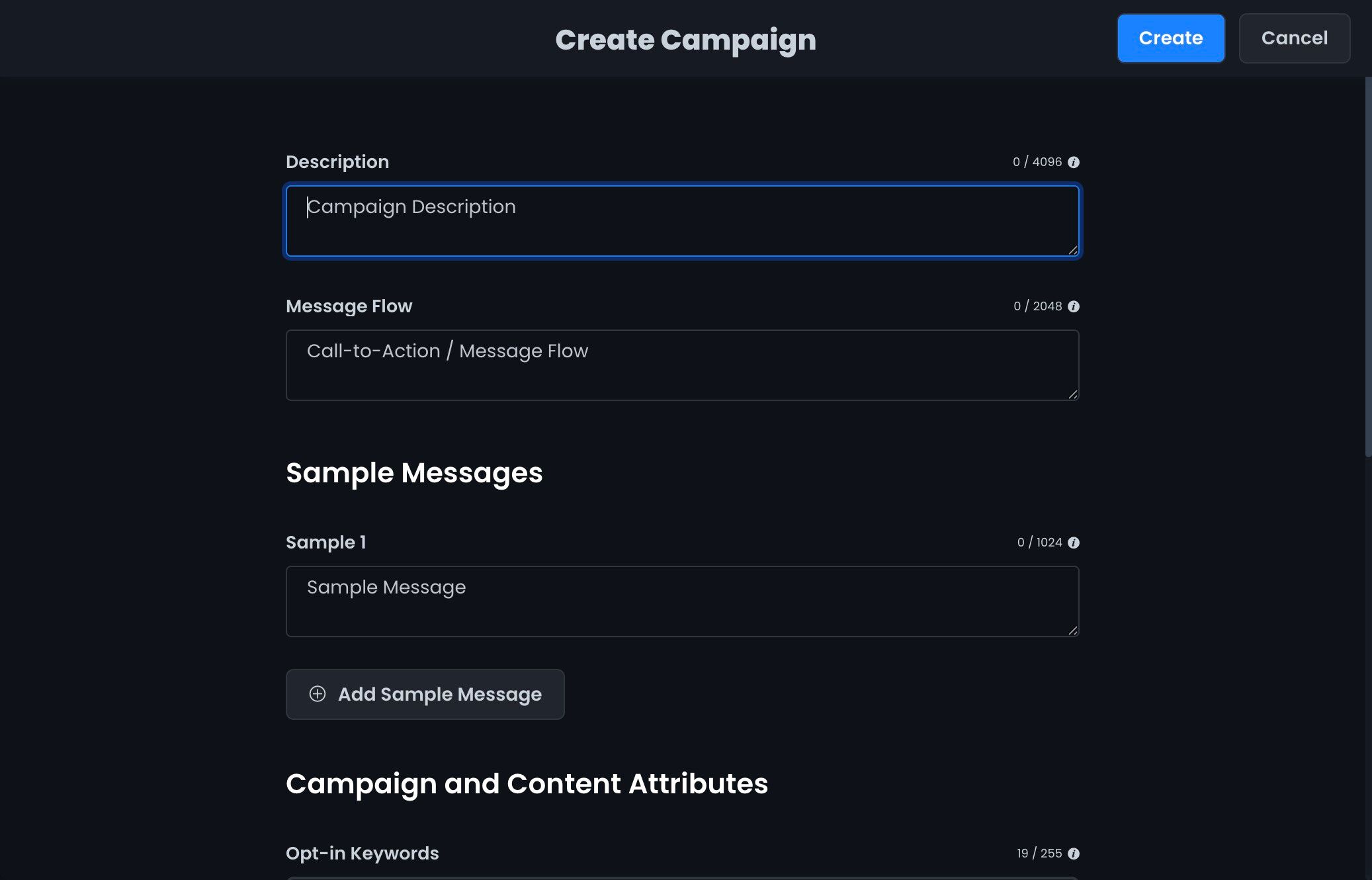This screenshot has width=1372, height=880.
Task: Click the plus circle icon on Add Sample Message
Action: (x=318, y=694)
